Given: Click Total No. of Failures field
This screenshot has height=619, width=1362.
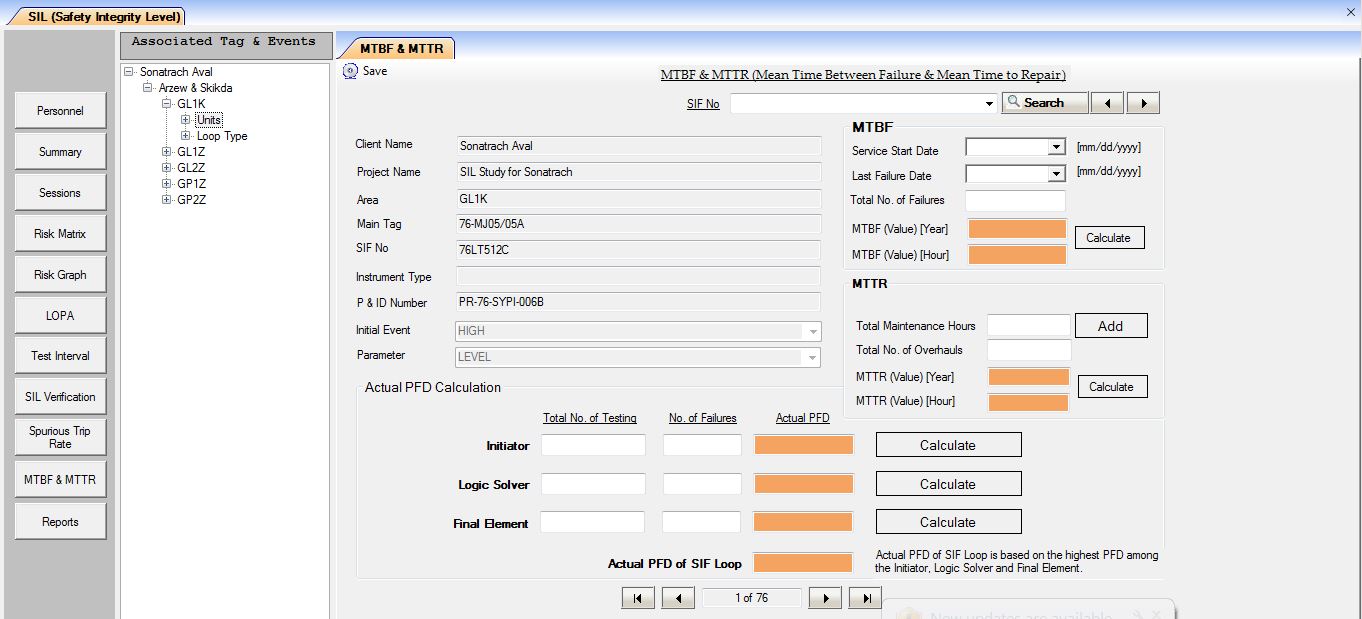Looking at the screenshot, I should tap(1015, 200).
